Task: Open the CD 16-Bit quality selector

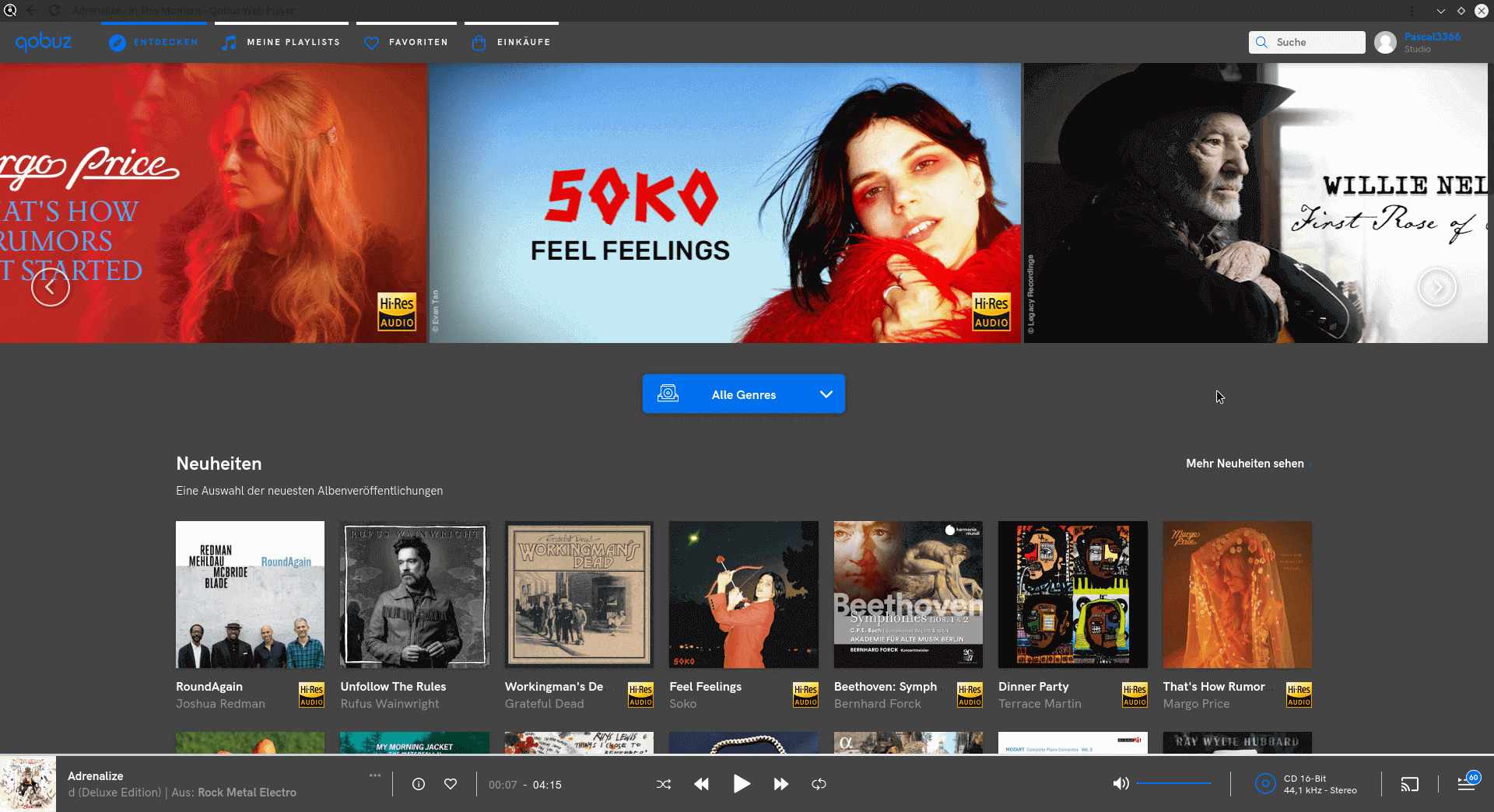Action: [1307, 784]
